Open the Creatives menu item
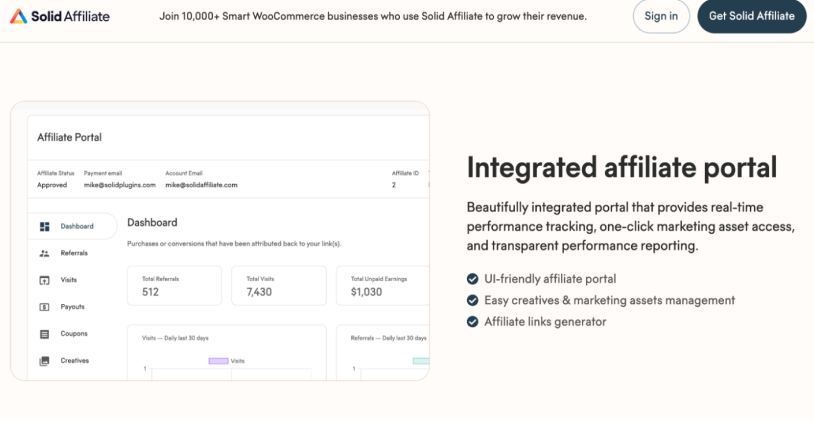Screen dimensions: 814x421 (x=75, y=361)
